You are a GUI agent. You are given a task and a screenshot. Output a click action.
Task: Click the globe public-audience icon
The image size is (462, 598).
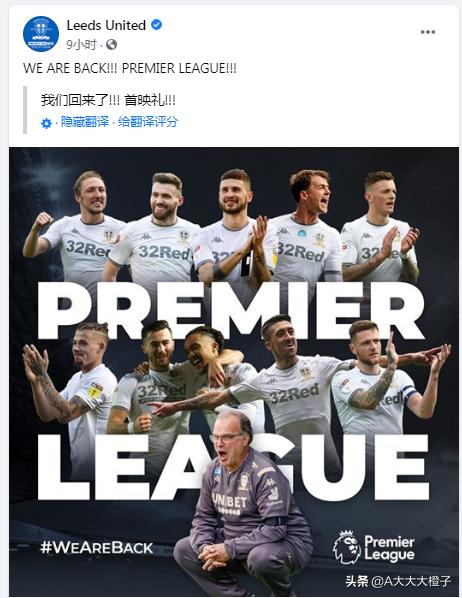(111, 45)
